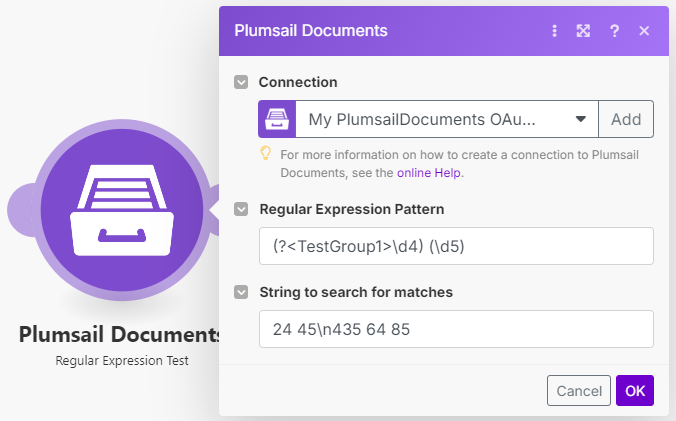
Task: Click into the String to search field
Action: pyautogui.click(x=456, y=329)
